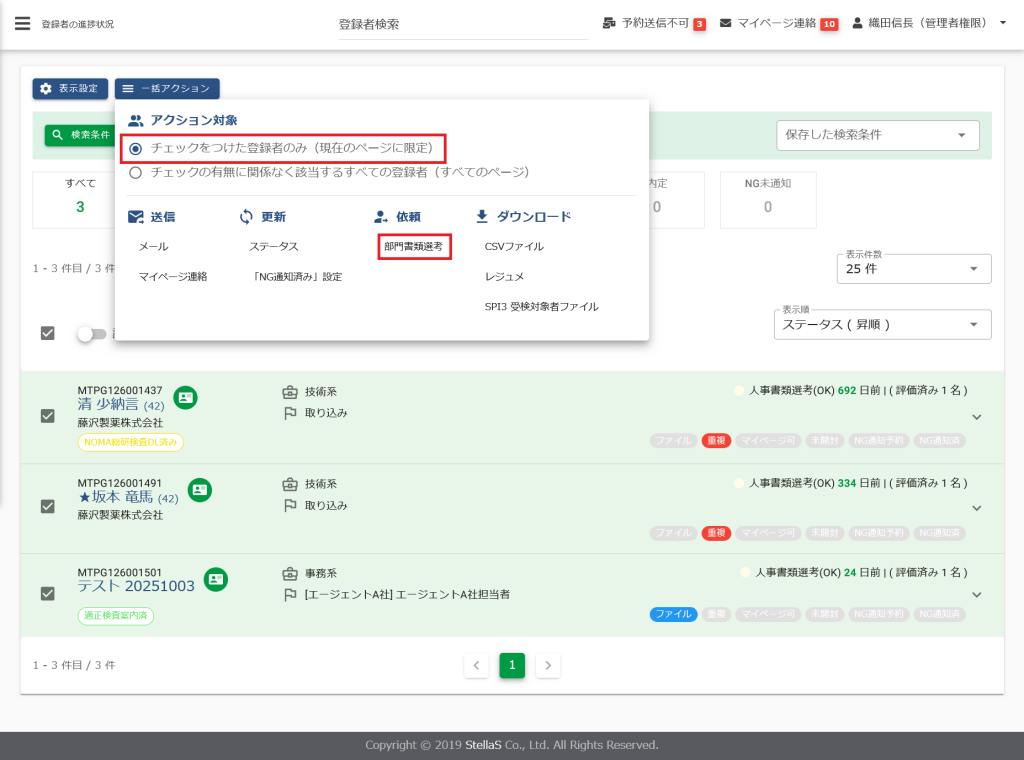This screenshot has width=1024, height=760.
Task: Click the 表示設定 button
Action: pyautogui.click(x=69, y=89)
